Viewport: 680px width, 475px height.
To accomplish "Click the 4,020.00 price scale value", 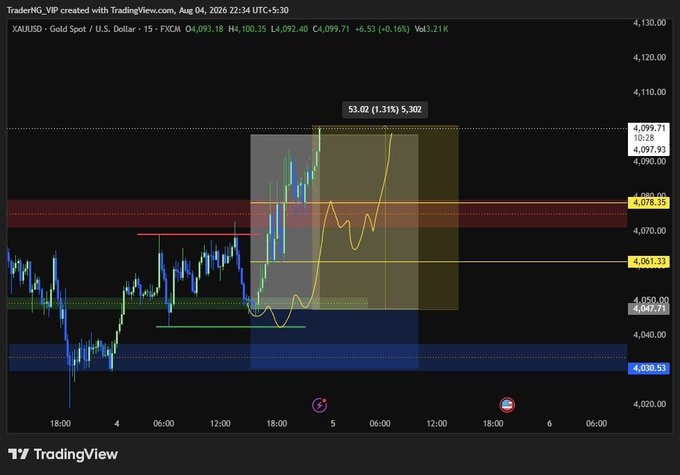I will (649, 404).
